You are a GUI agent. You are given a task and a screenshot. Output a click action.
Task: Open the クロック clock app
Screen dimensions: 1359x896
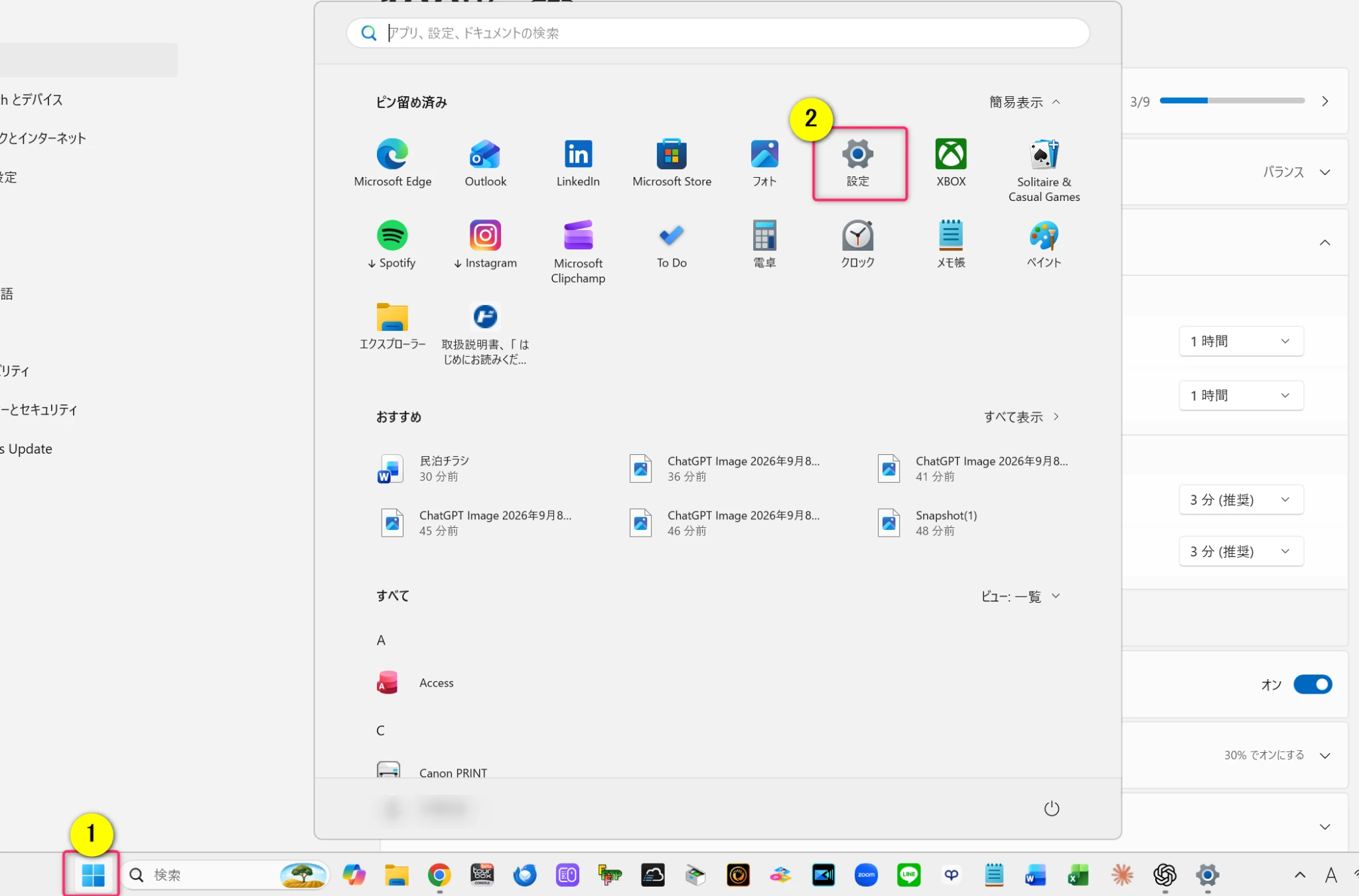click(857, 245)
